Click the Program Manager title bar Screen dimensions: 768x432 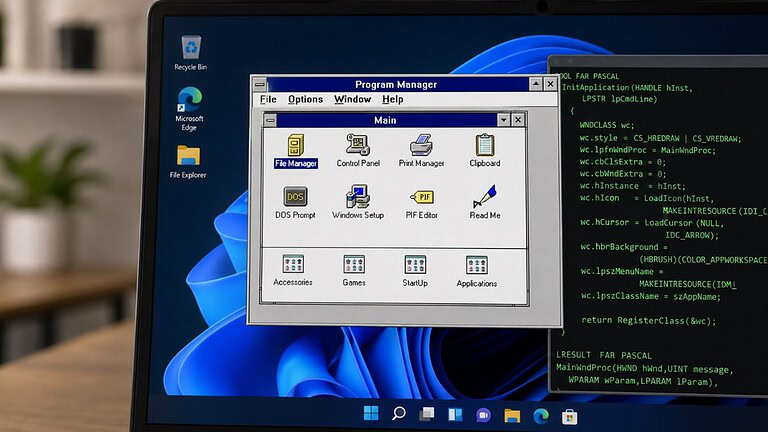[396, 84]
